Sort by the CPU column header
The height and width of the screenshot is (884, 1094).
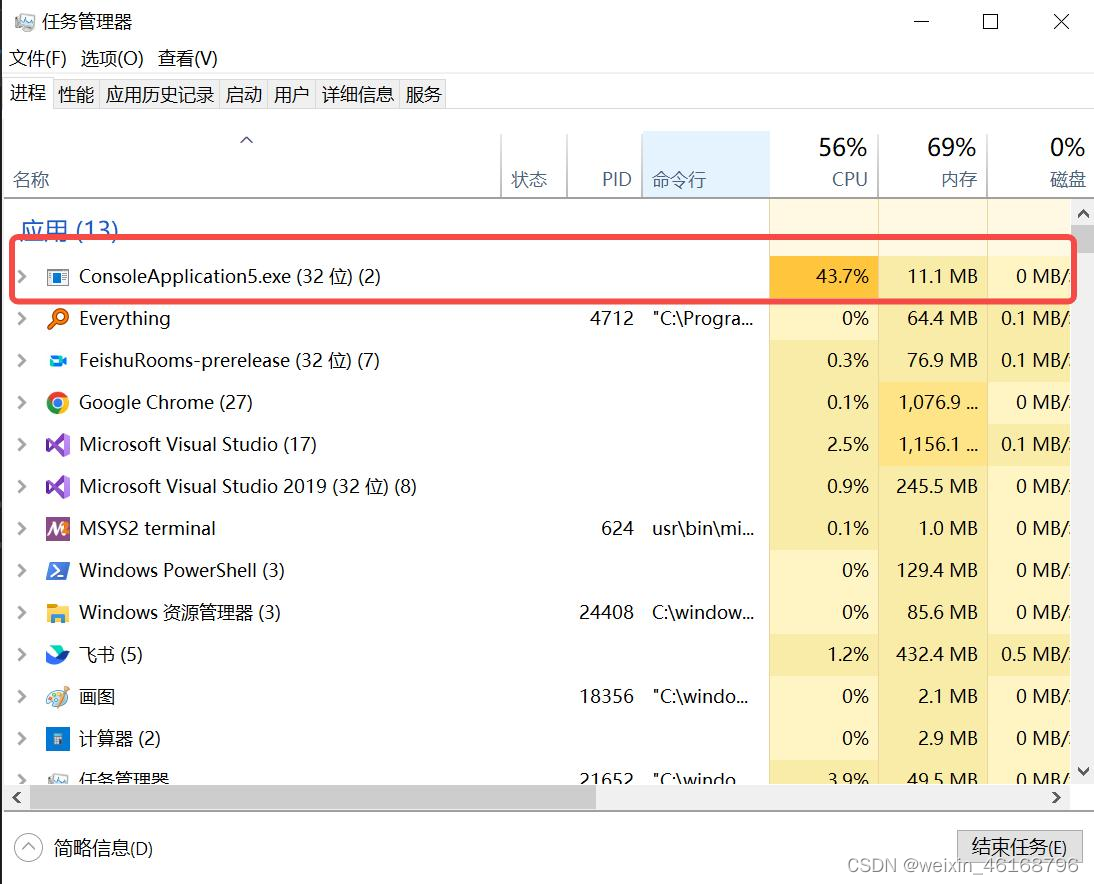[x=823, y=166]
